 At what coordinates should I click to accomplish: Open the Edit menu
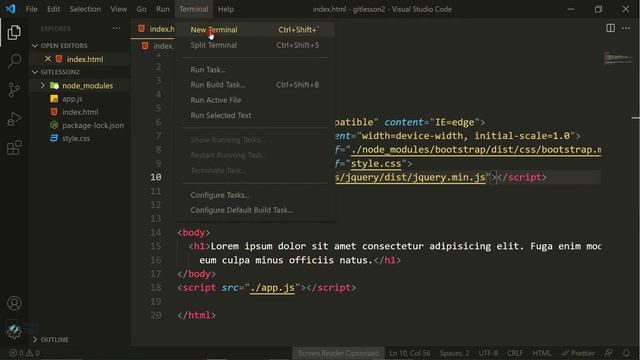[53, 9]
